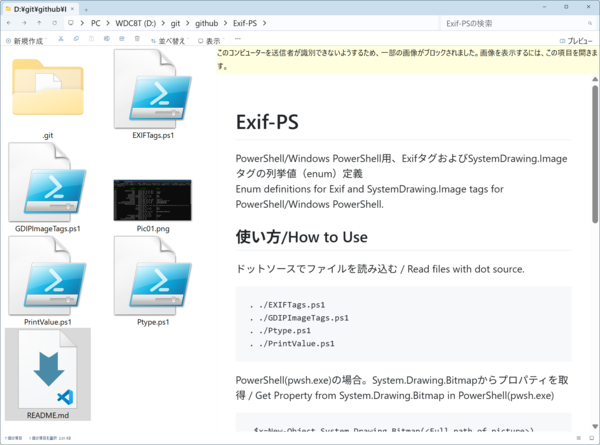Viewport: 600px width, 445px height.
Task: Click the preview pane vertical scrollbar thumb
Action: tap(595, 154)
